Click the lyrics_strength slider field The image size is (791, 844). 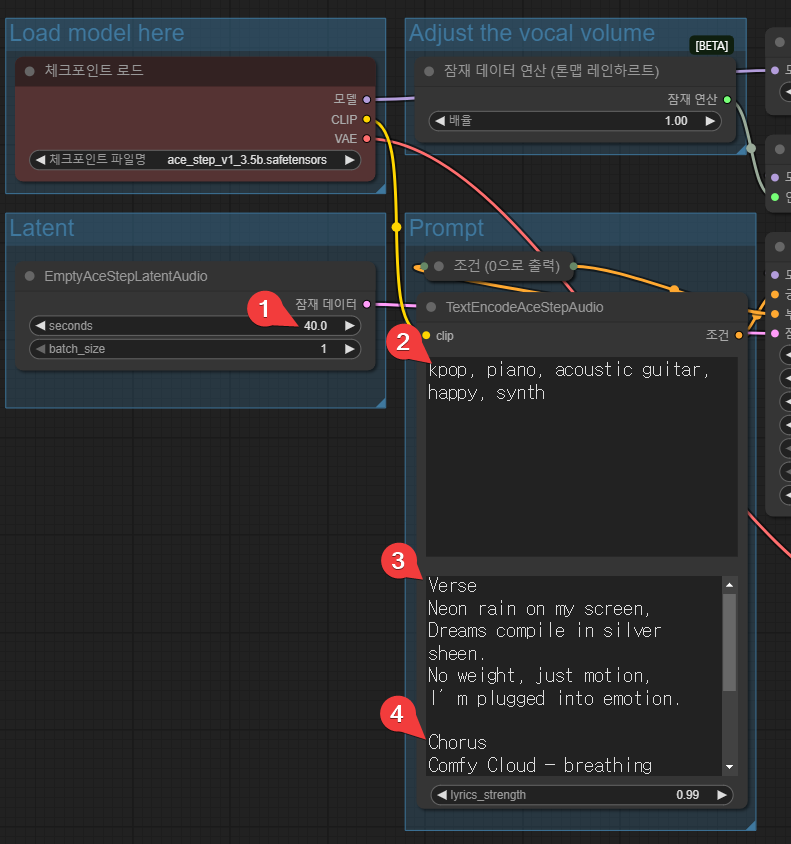pos(580,795)
